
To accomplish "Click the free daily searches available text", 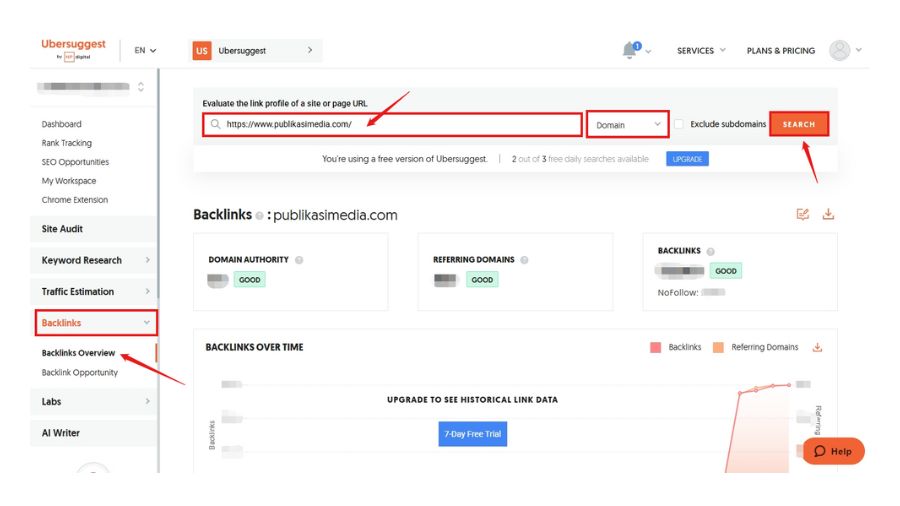I will point(580,159).
